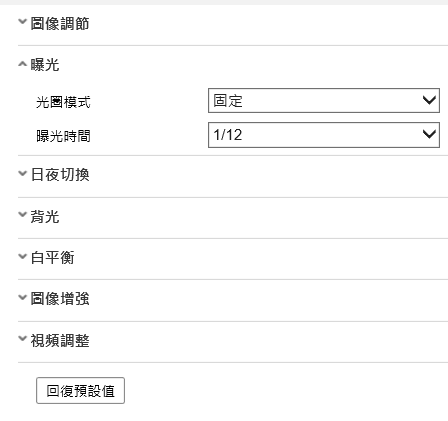
Task: Click the chevron icon beside 視頻調整
Action: (x=22, y=339)
